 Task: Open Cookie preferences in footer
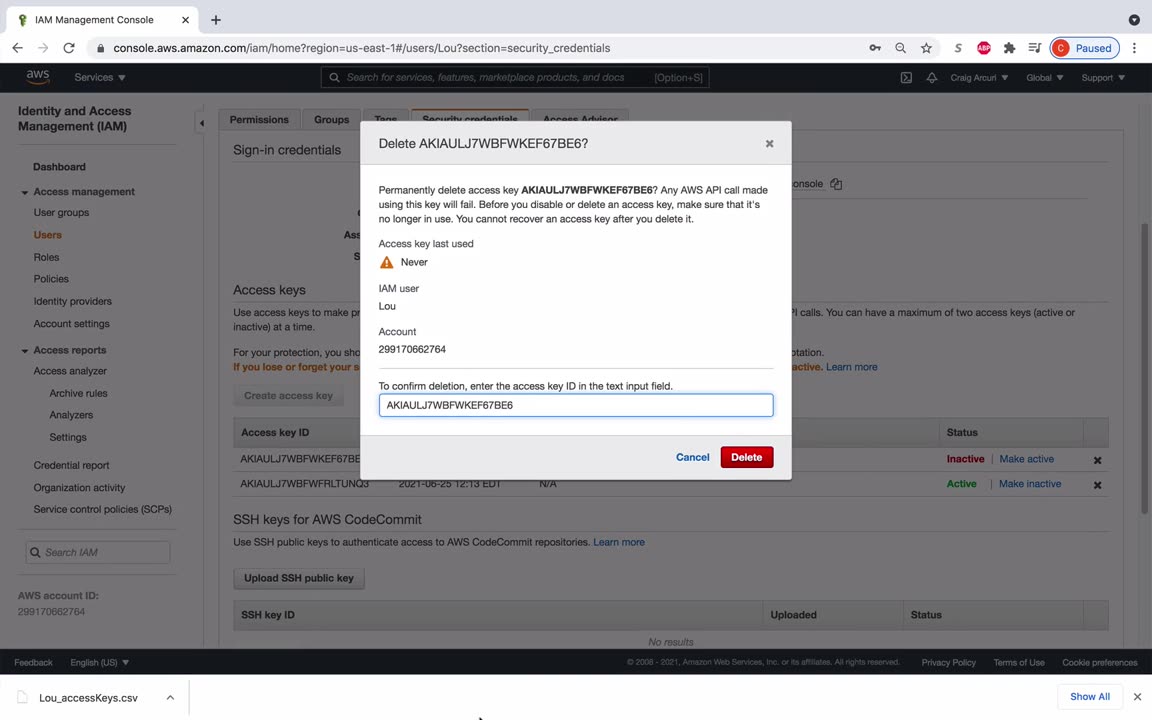coord(1099,663)
